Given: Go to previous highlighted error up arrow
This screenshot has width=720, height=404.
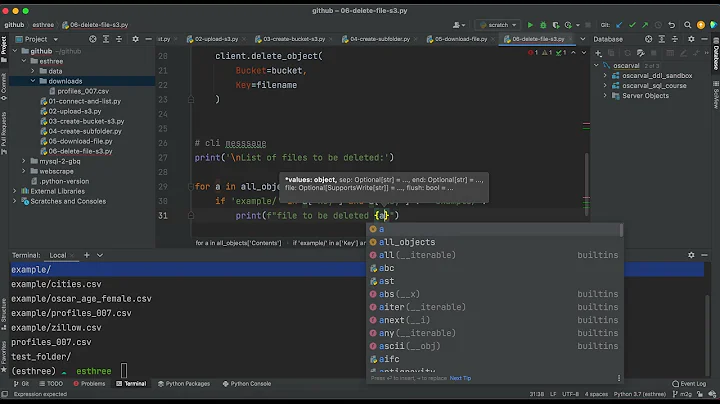Looking at the screenshot, I should [x=573, y=53].
